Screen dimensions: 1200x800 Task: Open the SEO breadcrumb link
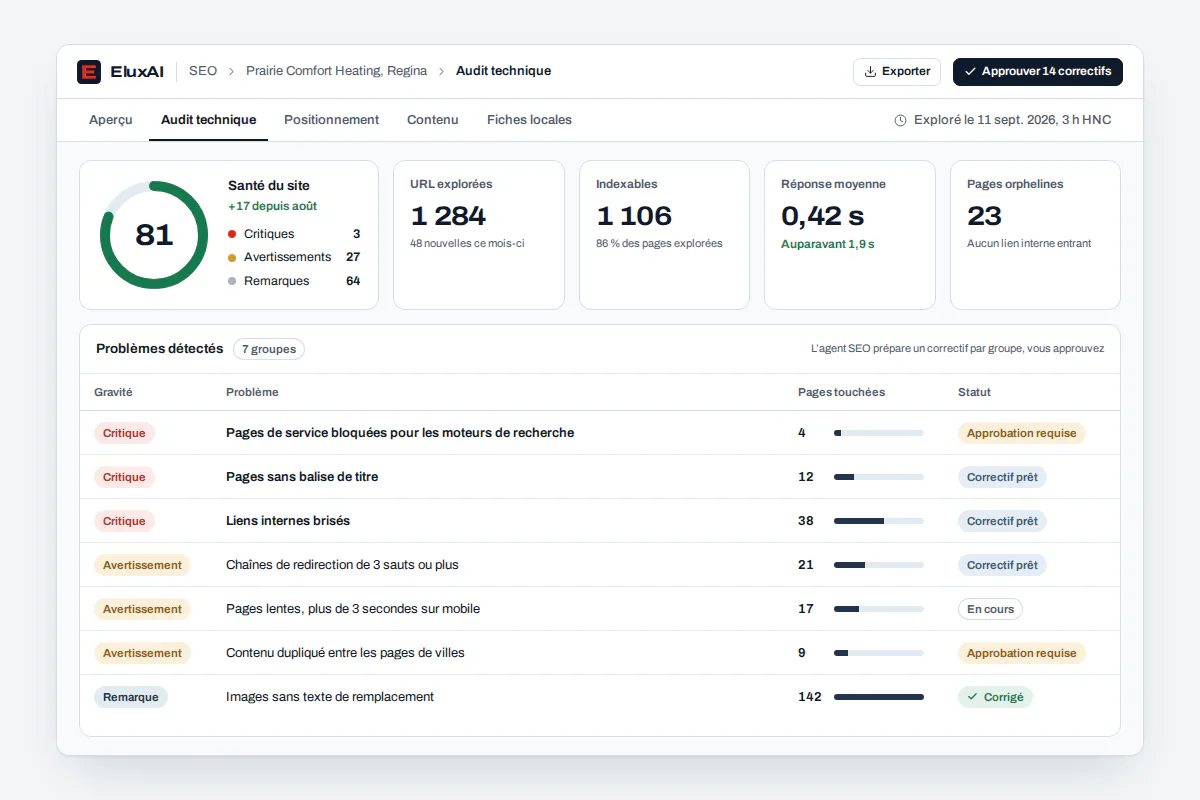click(x=203, y=71)
